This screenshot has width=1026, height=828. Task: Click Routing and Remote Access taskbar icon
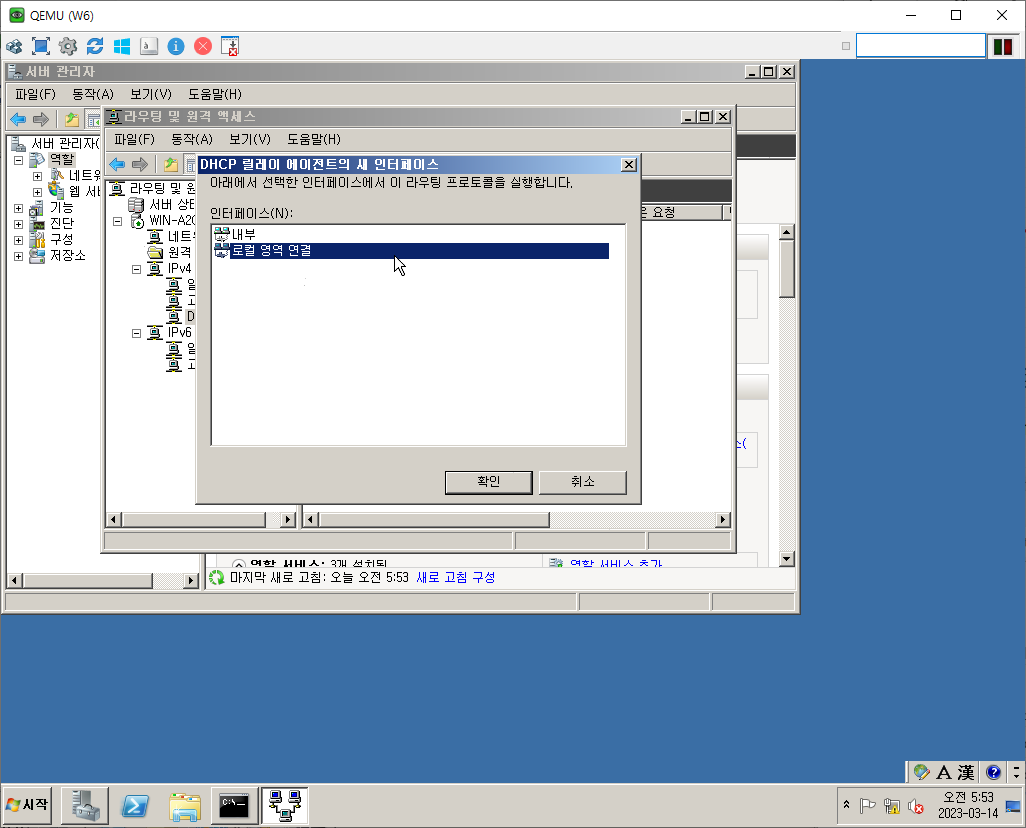pyautogui.click(x=285, y=806)
